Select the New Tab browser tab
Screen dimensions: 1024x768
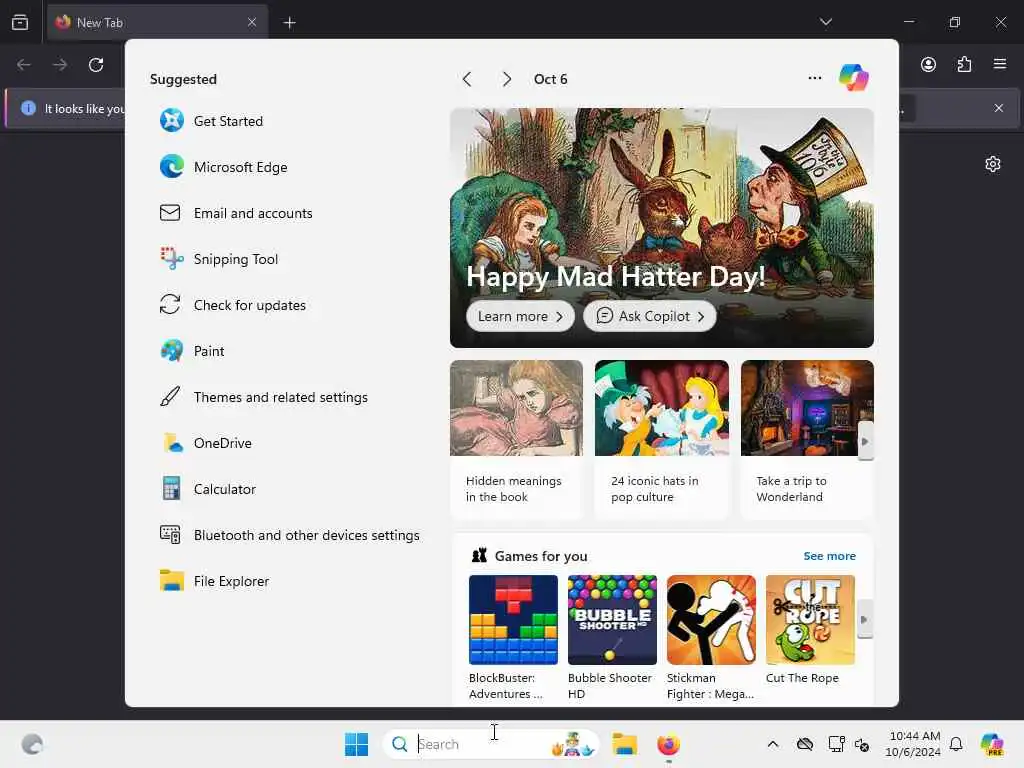(x=157, y=22)
